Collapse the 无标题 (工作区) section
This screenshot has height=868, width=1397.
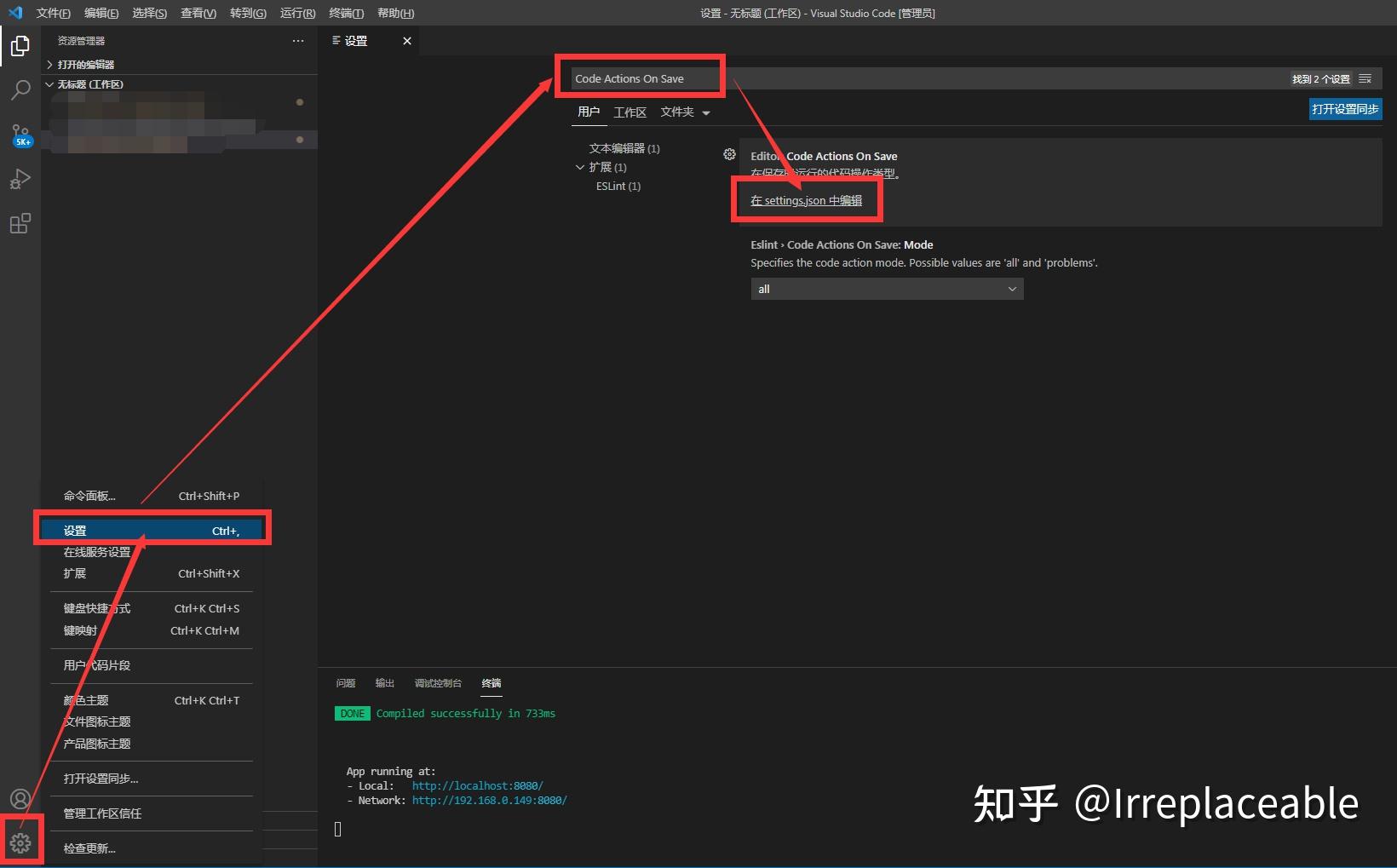point(49,83)
